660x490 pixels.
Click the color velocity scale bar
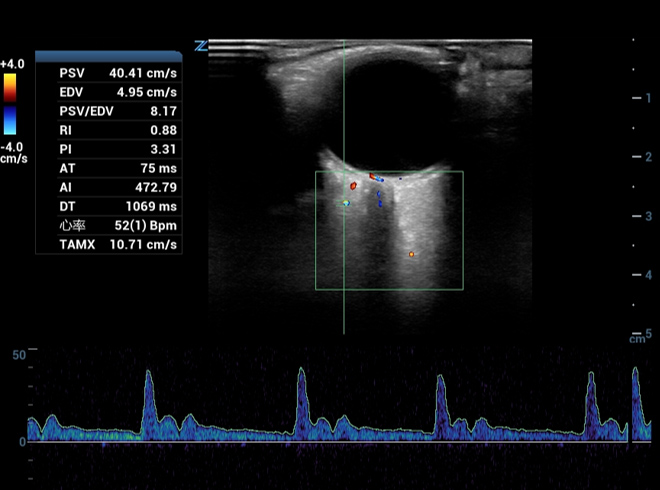click(x=9, y=104)
